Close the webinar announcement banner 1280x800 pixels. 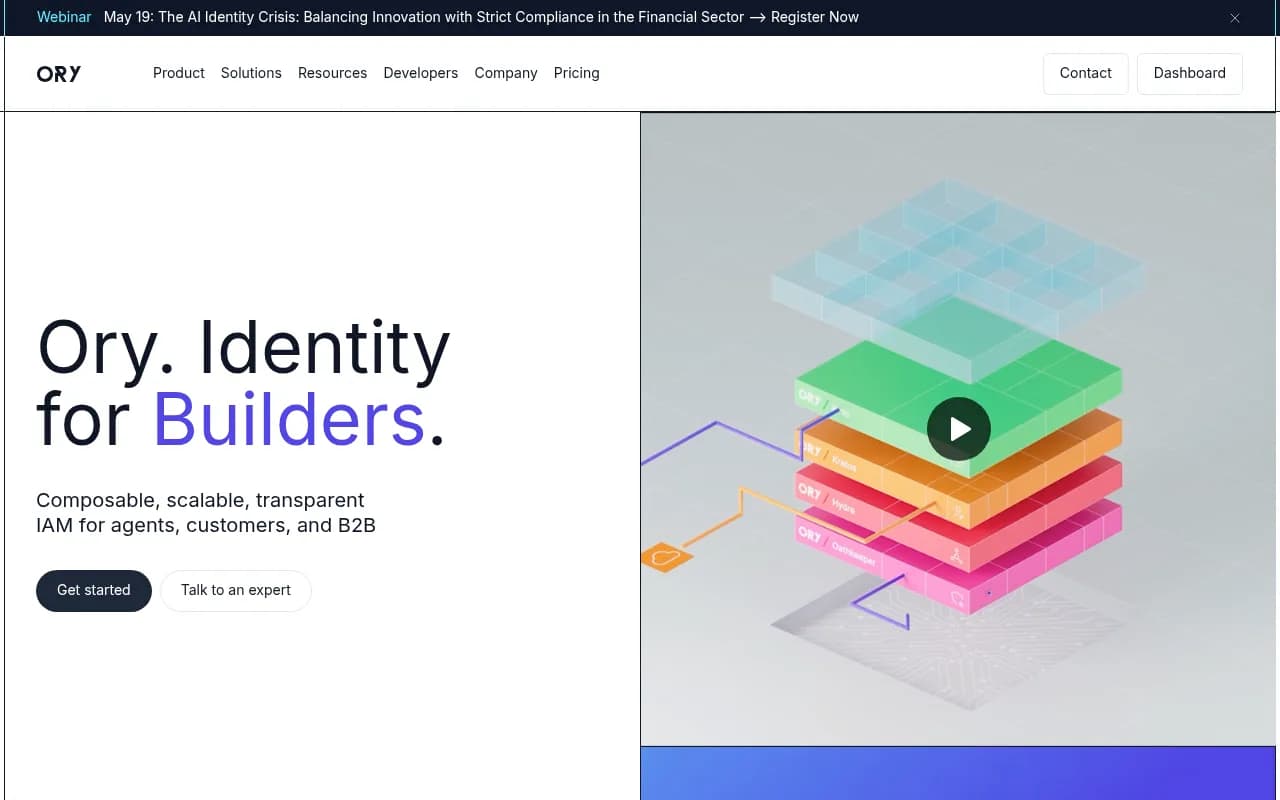pos(1235,18)
